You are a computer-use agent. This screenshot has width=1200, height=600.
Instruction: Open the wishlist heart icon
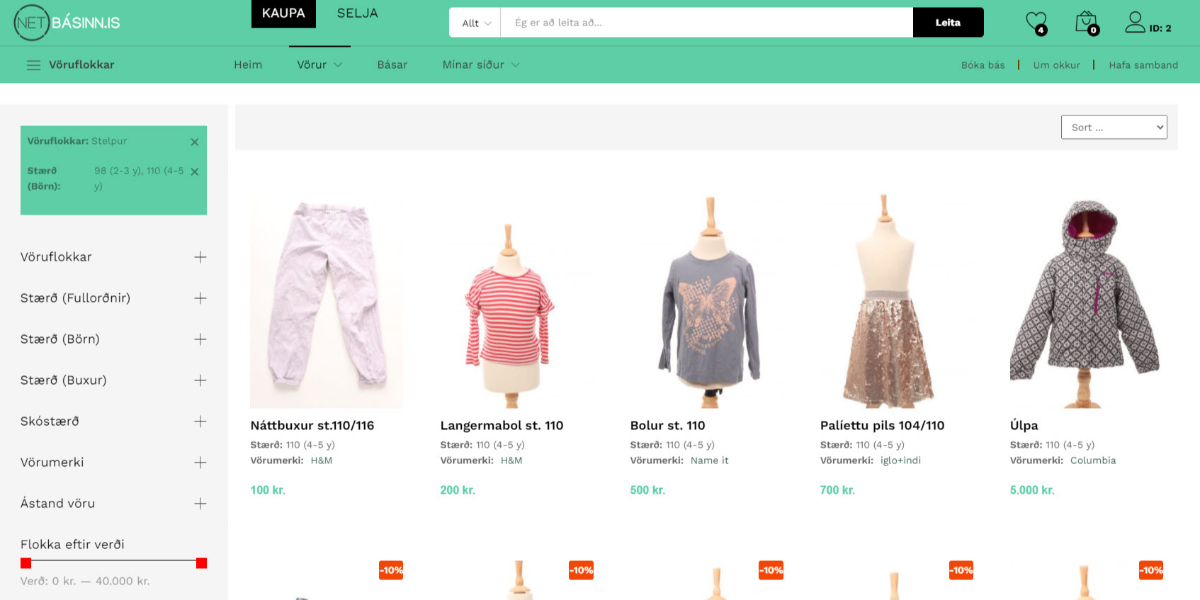coord(1035,22)
